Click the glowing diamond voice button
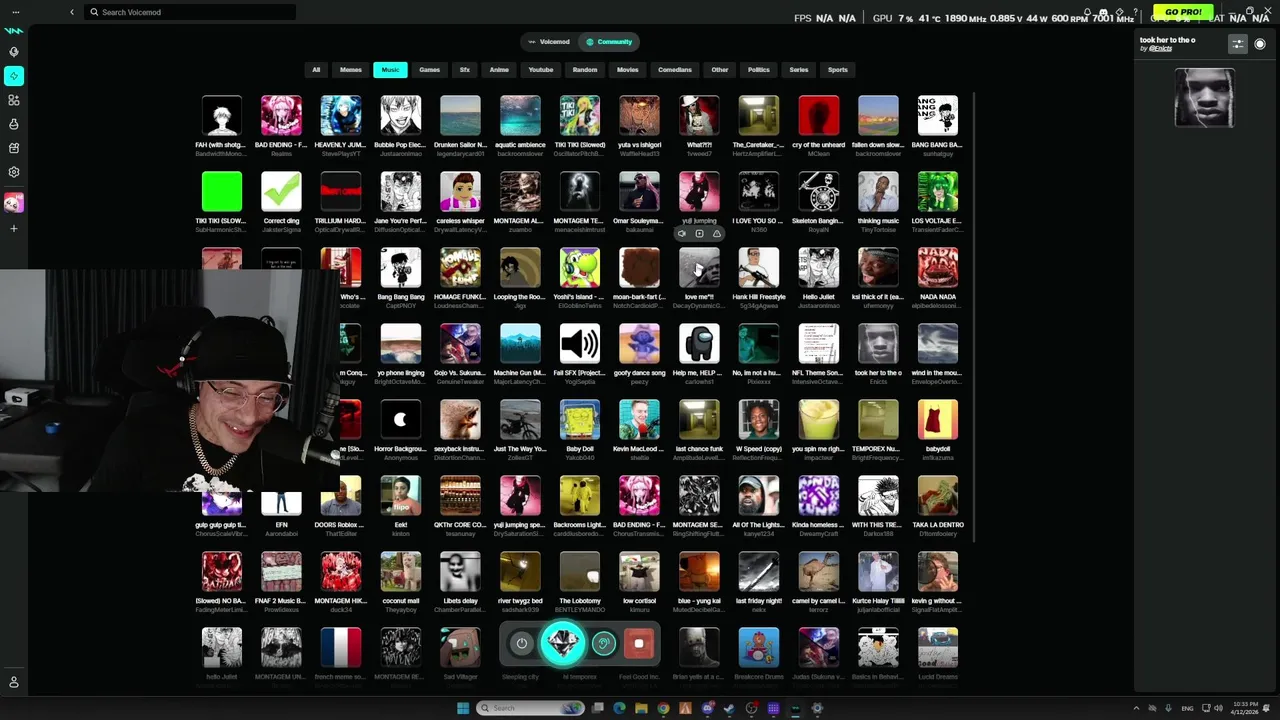The width and height of the screenshot is (1280, 720). 563,643
